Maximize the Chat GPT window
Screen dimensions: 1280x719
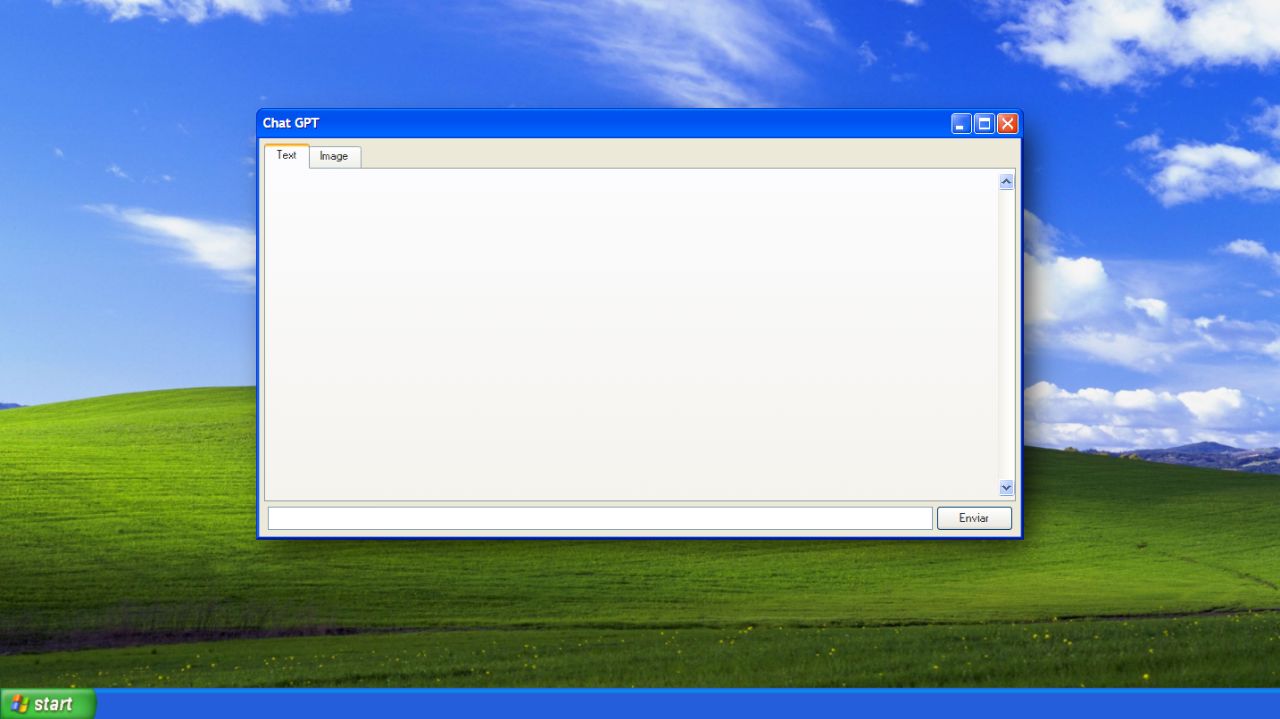point(984,124)
